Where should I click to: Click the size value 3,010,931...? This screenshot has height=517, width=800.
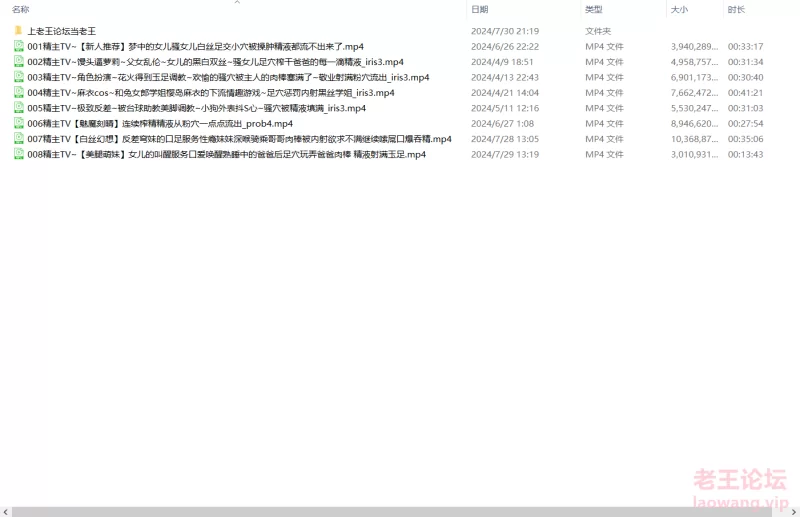pyautogui.click(x=694, y=154)
